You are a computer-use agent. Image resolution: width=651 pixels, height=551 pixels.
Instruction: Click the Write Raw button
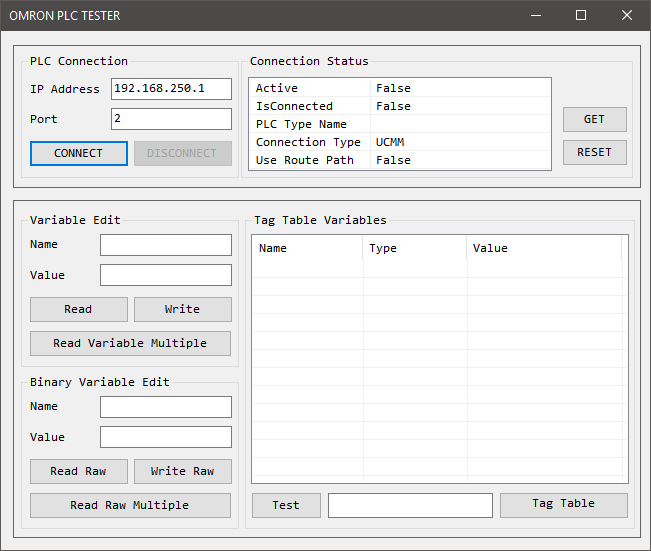point(183,471)
